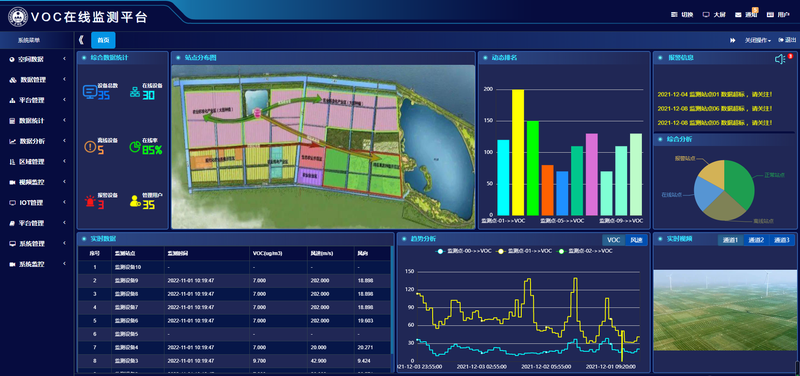Toggle 监测点-00->>VOC legend series in trend chart
Screen dimensions: 800x376
coord(464,251)
